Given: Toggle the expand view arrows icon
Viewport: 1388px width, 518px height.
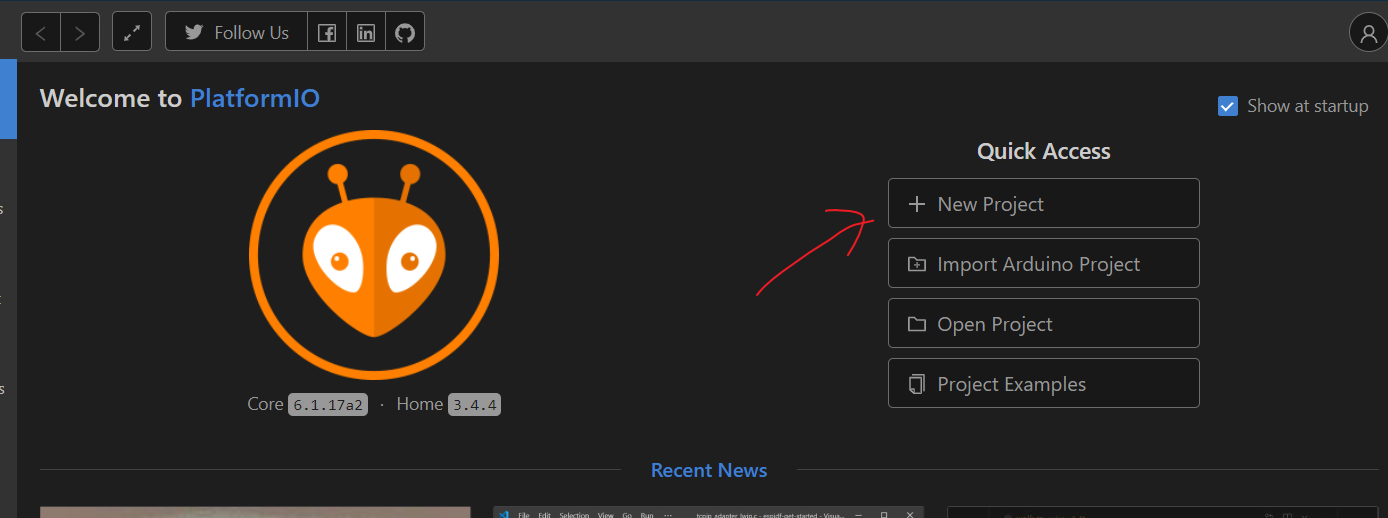Looking at the screenshot, I should pos(131,32).
